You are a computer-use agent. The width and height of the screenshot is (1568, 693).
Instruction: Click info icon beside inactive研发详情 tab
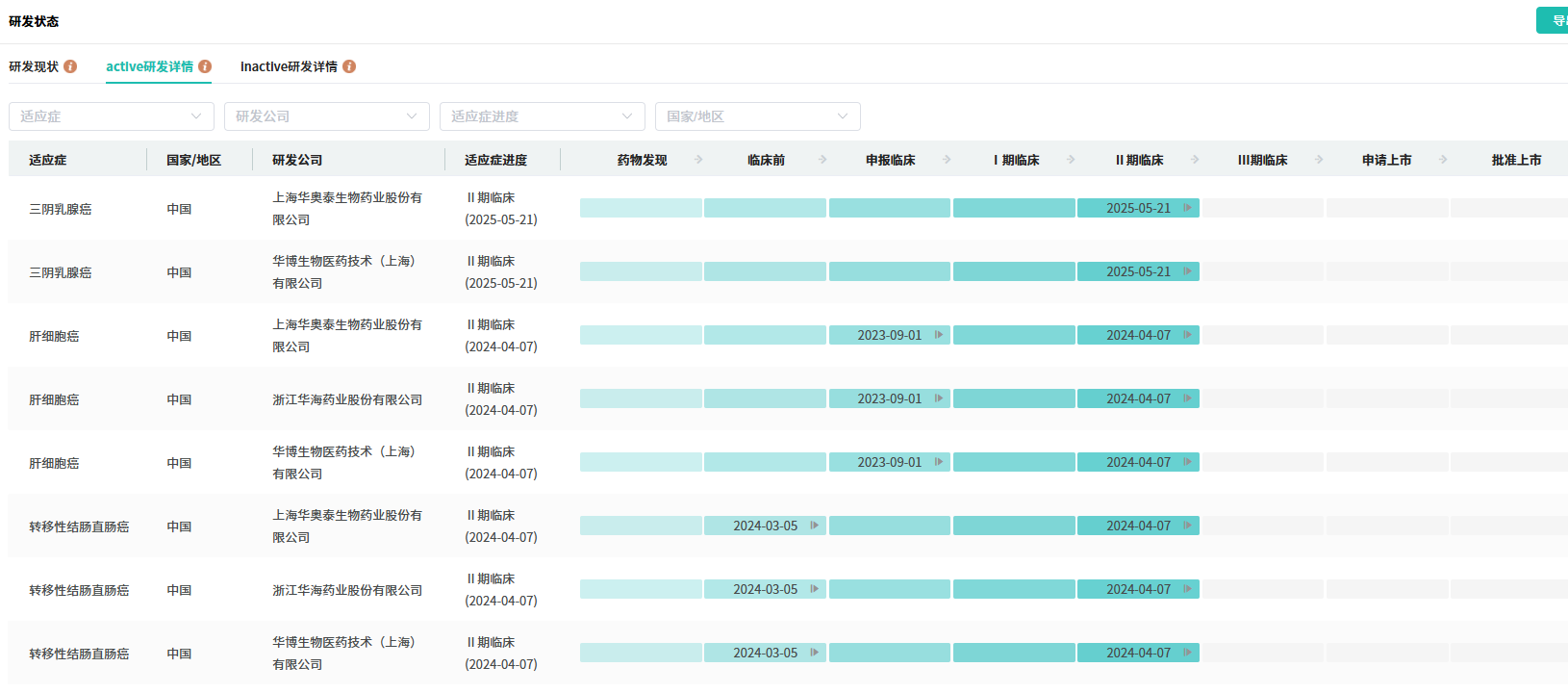(349, 66)
